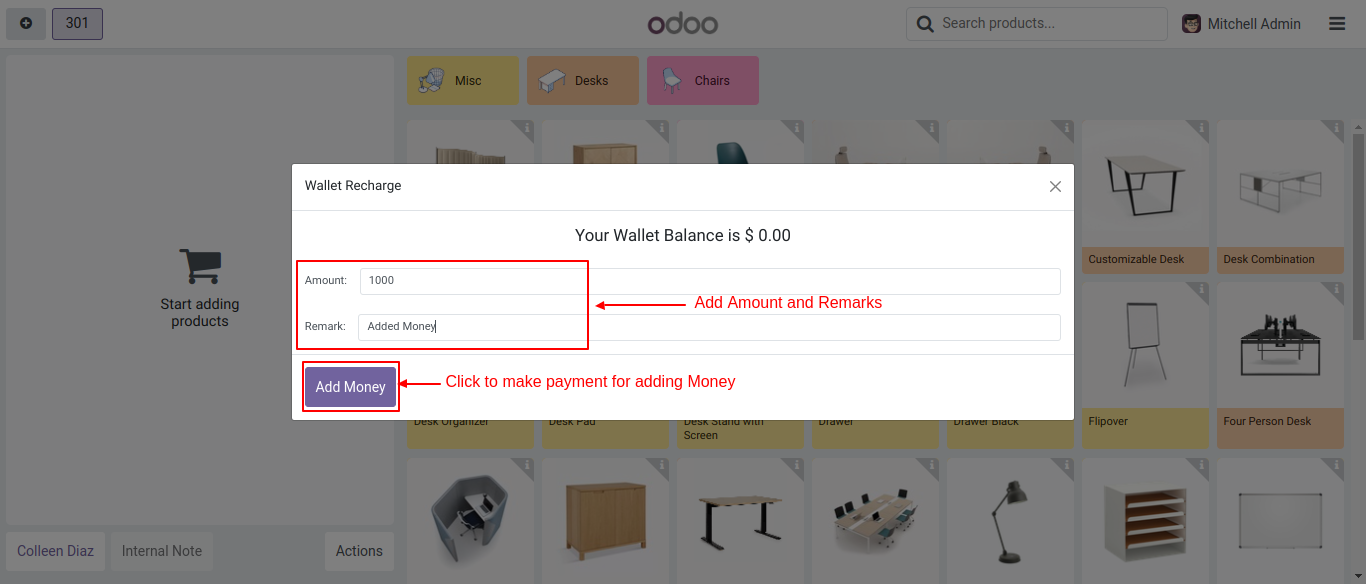Select the Chairs category
1366x584 pixels.
point(703,81)
